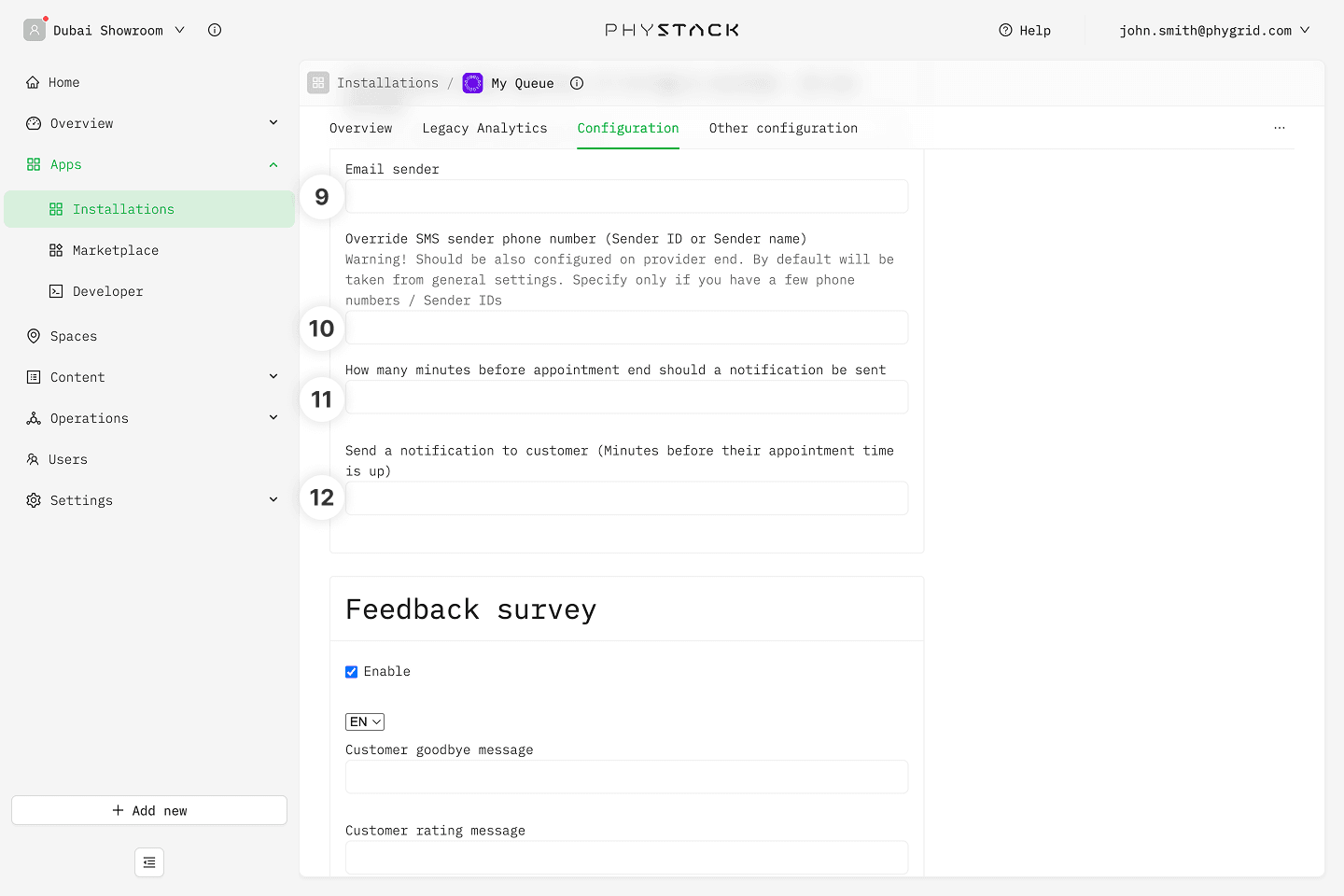
Task: Click the Add new button
Action: (149, 810)
